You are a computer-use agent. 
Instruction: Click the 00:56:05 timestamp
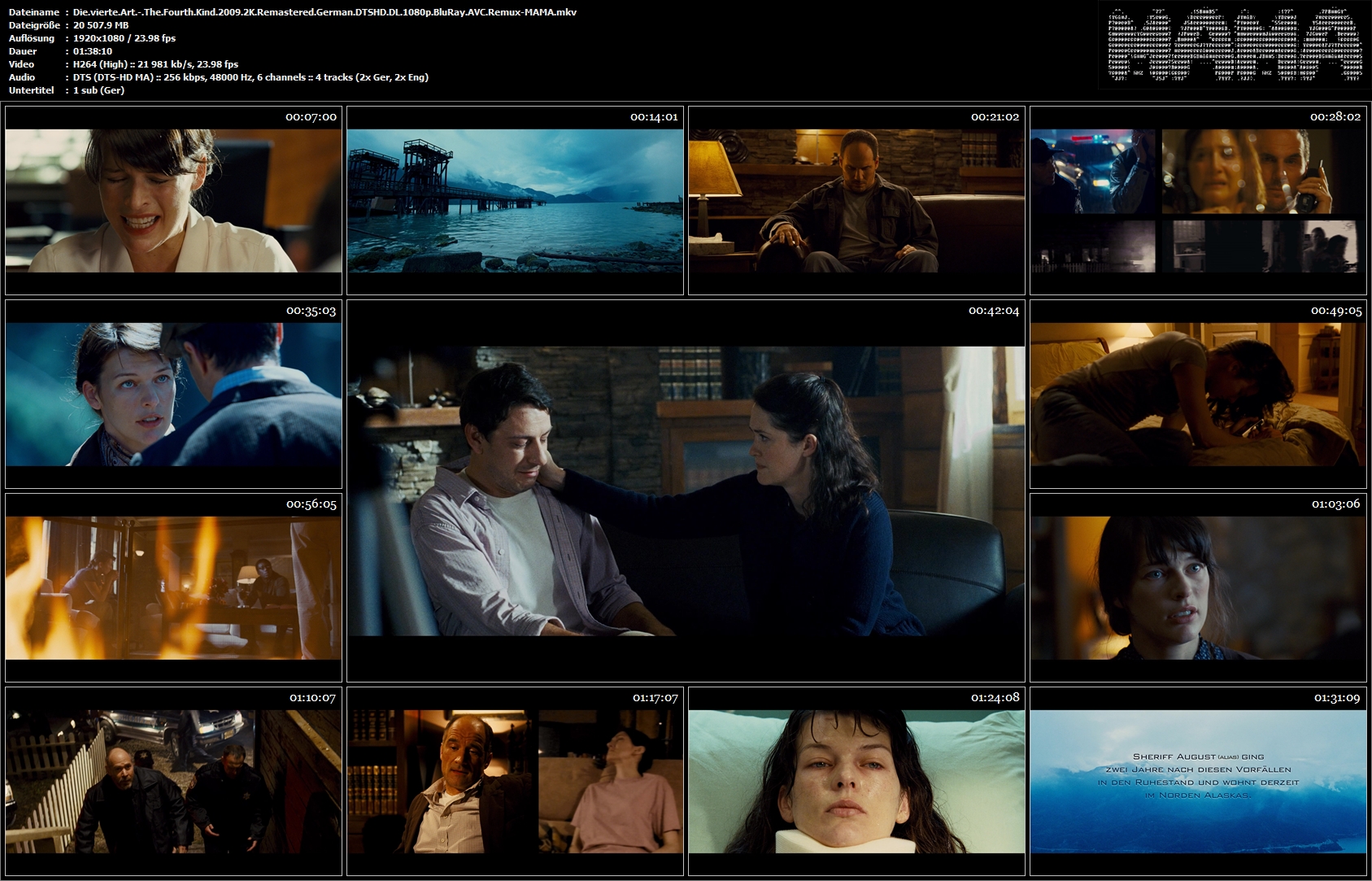tap(311, 504)
